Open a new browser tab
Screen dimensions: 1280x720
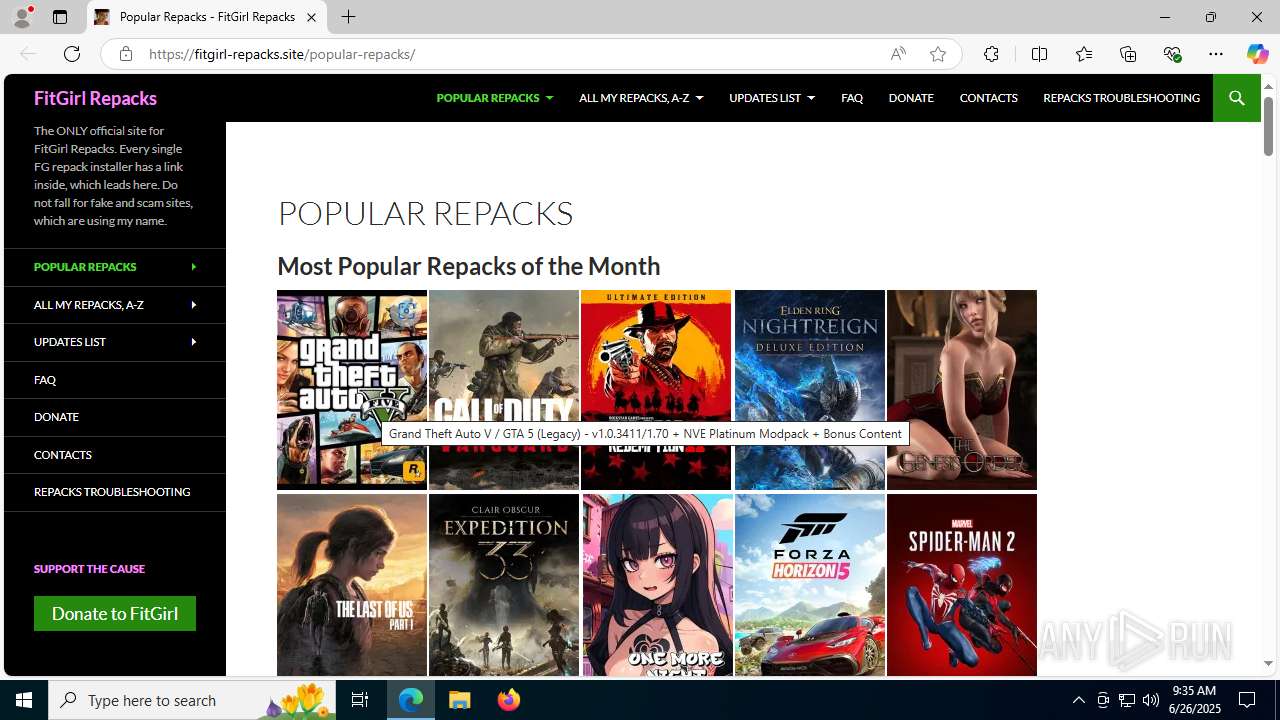coord(348,17)
